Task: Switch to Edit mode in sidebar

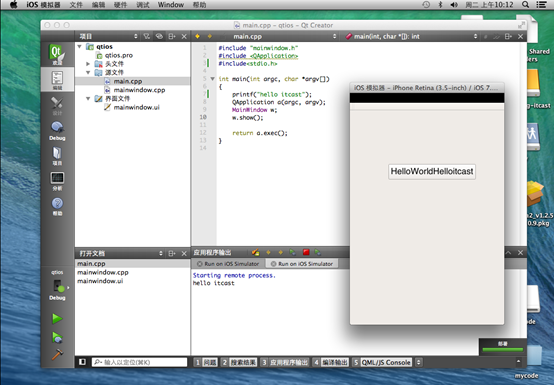Action: click(x=57, y=80)
